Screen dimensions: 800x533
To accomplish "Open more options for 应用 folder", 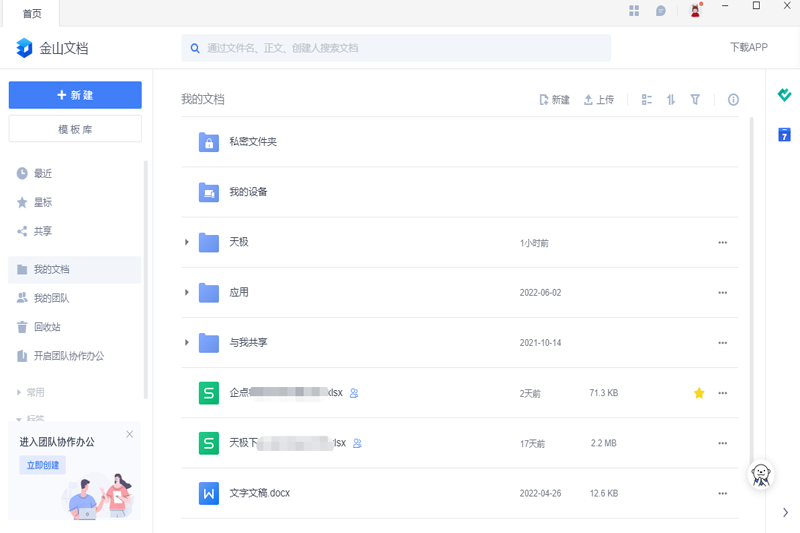I will pyautogui.click(x=722, y=293).
